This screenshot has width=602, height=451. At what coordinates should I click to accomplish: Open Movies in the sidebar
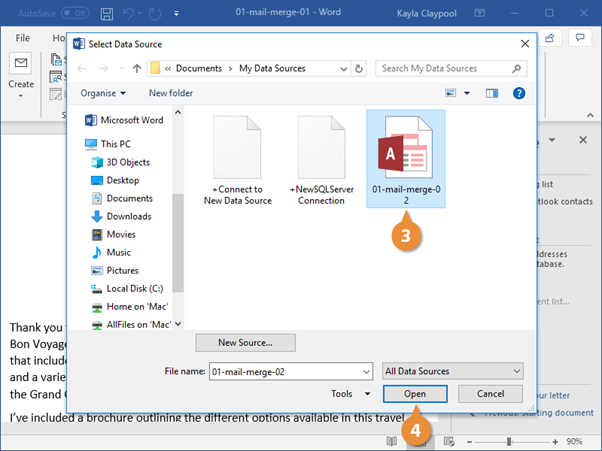click(x=114, y=235)
